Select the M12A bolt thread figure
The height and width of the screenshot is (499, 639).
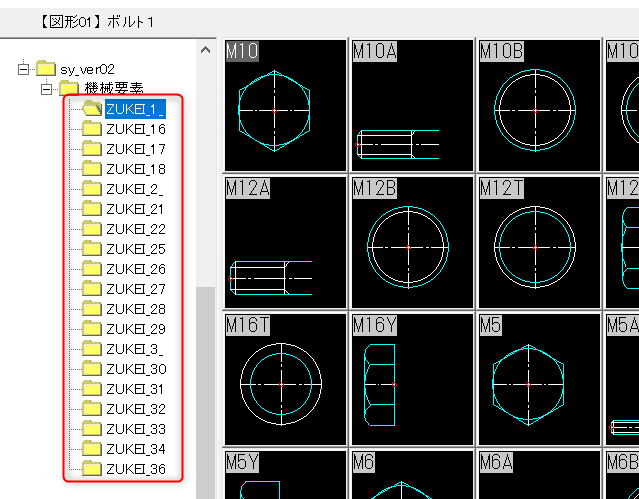pyautogui.click(x=285, y=243)
